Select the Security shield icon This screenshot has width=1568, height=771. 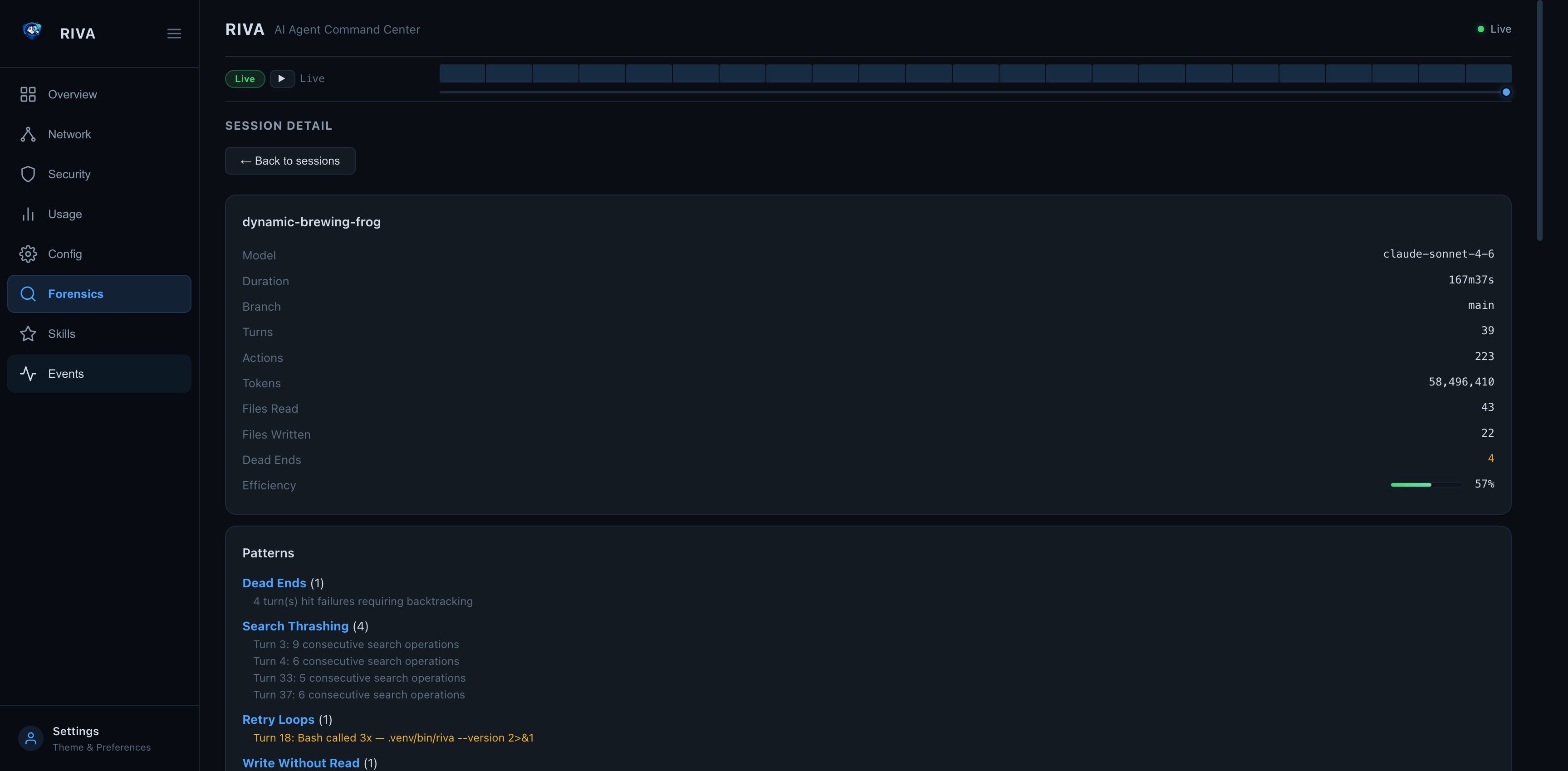[28, 174]
